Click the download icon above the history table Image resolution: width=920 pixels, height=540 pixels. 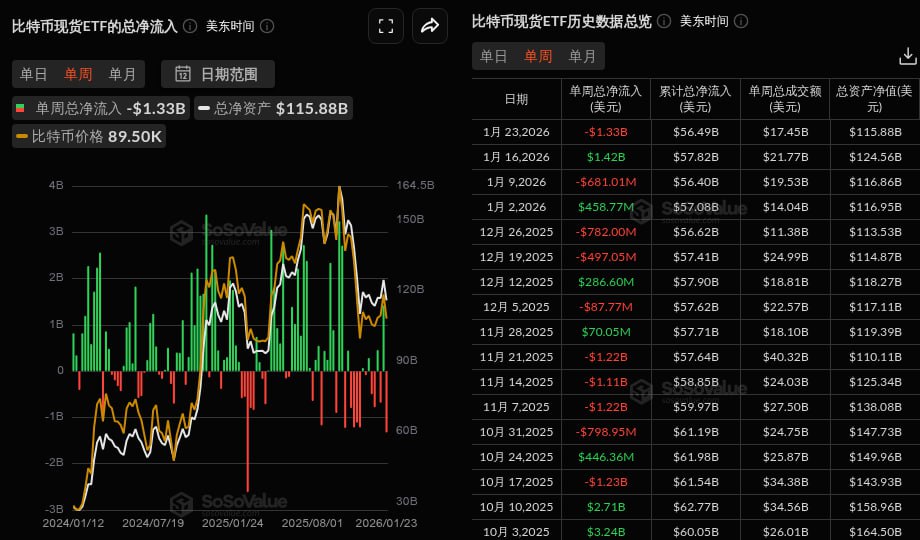pos(907,57)
